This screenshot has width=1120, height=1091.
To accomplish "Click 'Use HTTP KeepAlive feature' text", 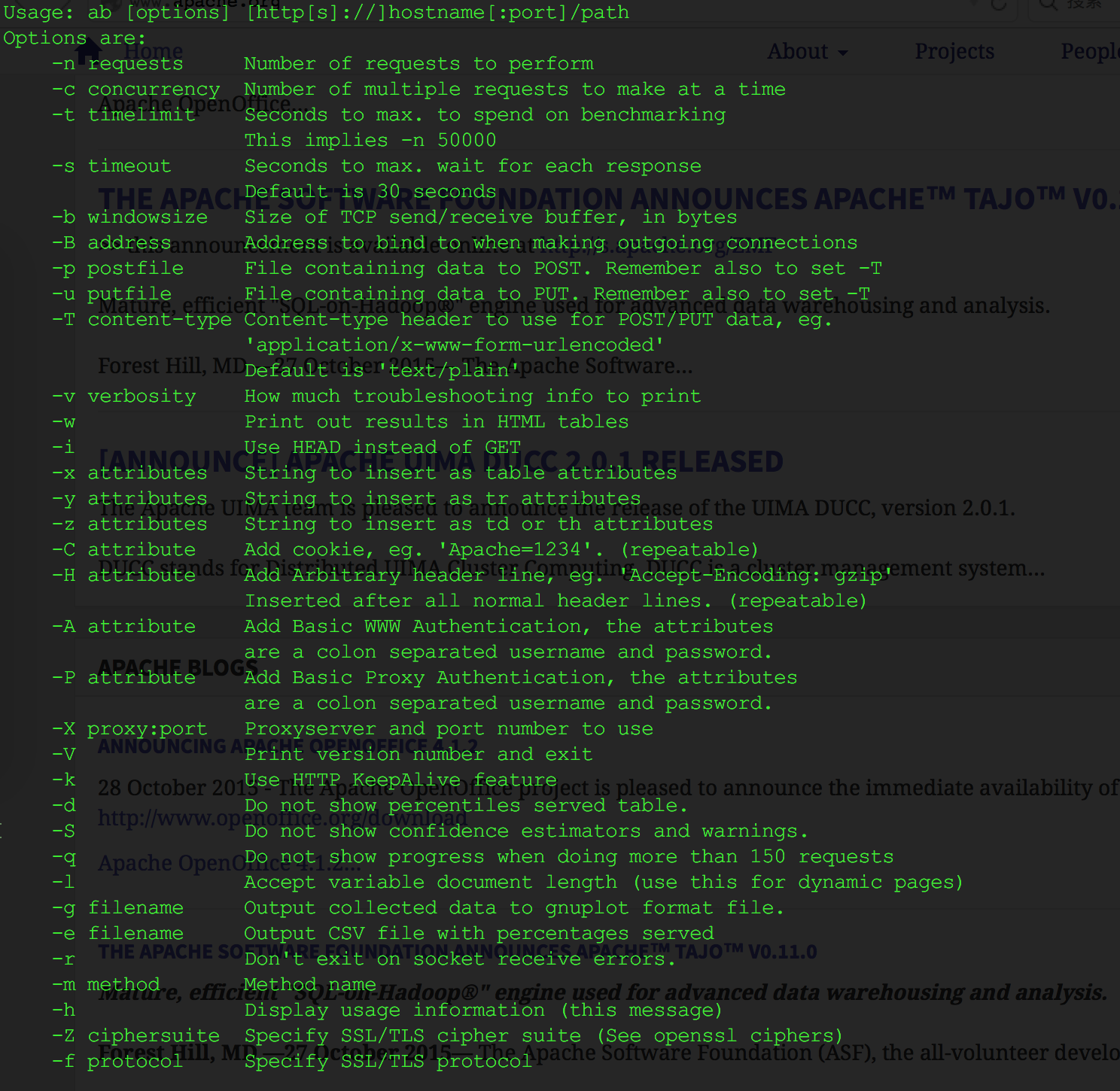I will pyautogui.click(x=400, y=780).
